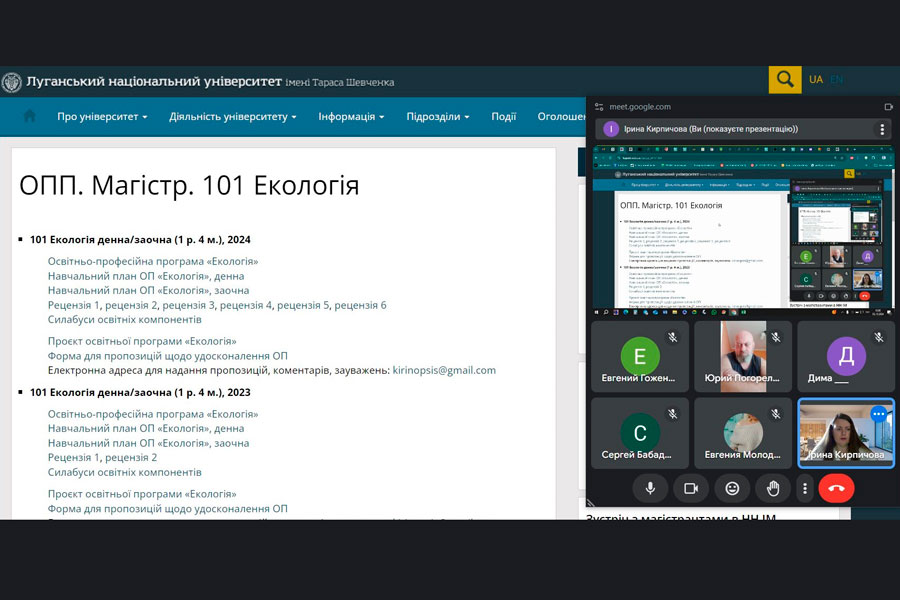Open blue options dots on Ірина Кирпичова tile

[x=879, y=414]
